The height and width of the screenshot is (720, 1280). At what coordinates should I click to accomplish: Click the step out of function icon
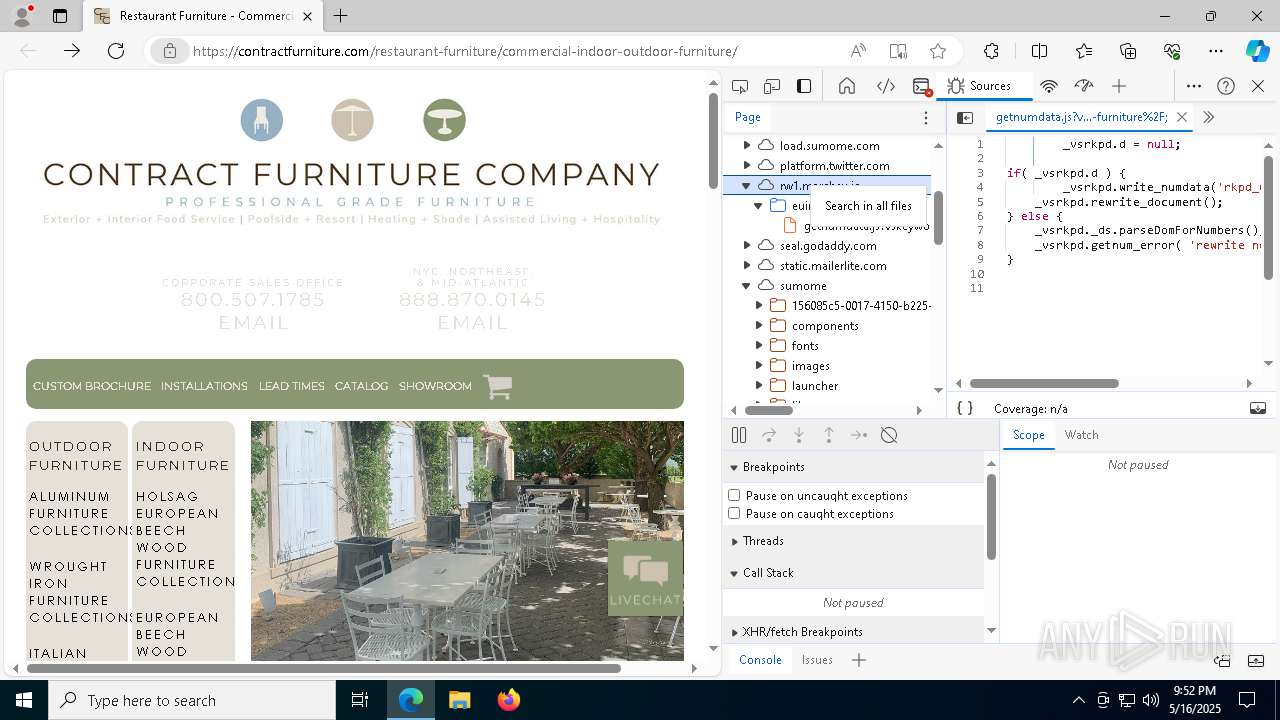click(829, 435)
